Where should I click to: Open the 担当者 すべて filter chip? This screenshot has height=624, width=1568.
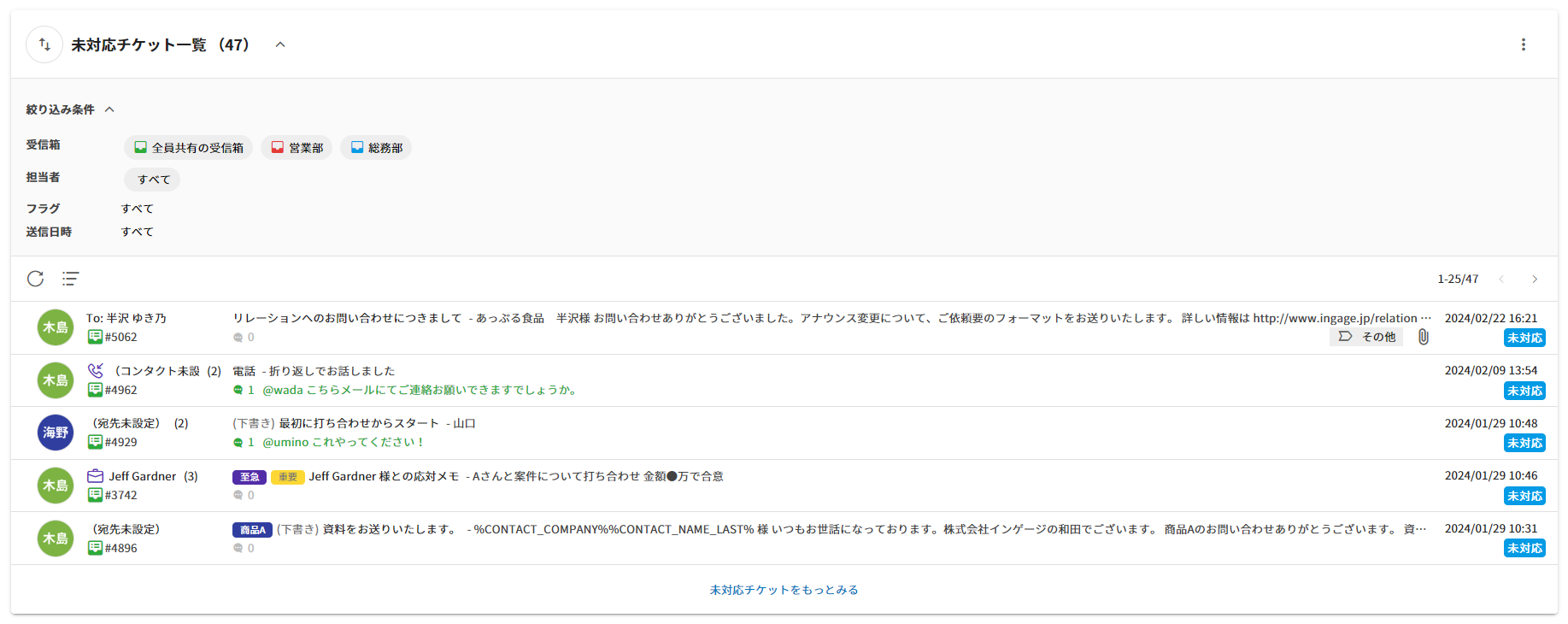[153, 180]
